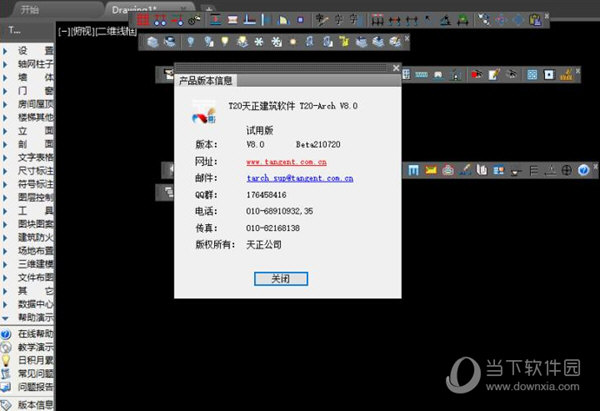
Task: Click the crosshair circle icon in lower toolbar
Action: (566, 170)
